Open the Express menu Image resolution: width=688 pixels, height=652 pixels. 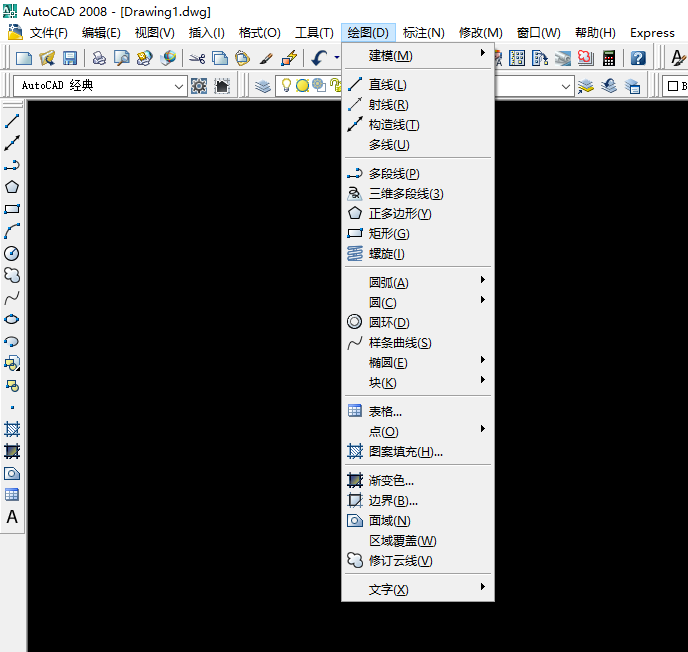pos(652,33)
